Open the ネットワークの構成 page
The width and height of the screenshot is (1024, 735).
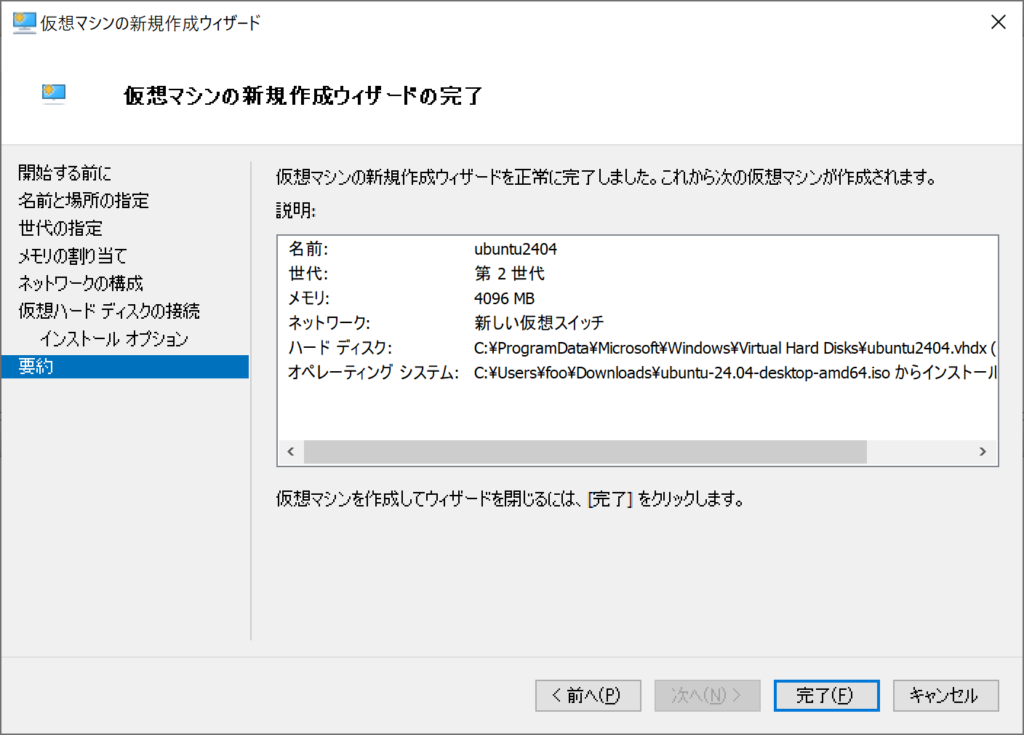pos(81,283)
